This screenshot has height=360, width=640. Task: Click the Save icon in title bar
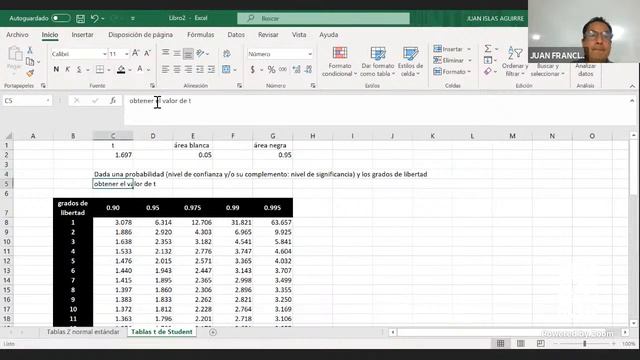(x=80, y=18)
